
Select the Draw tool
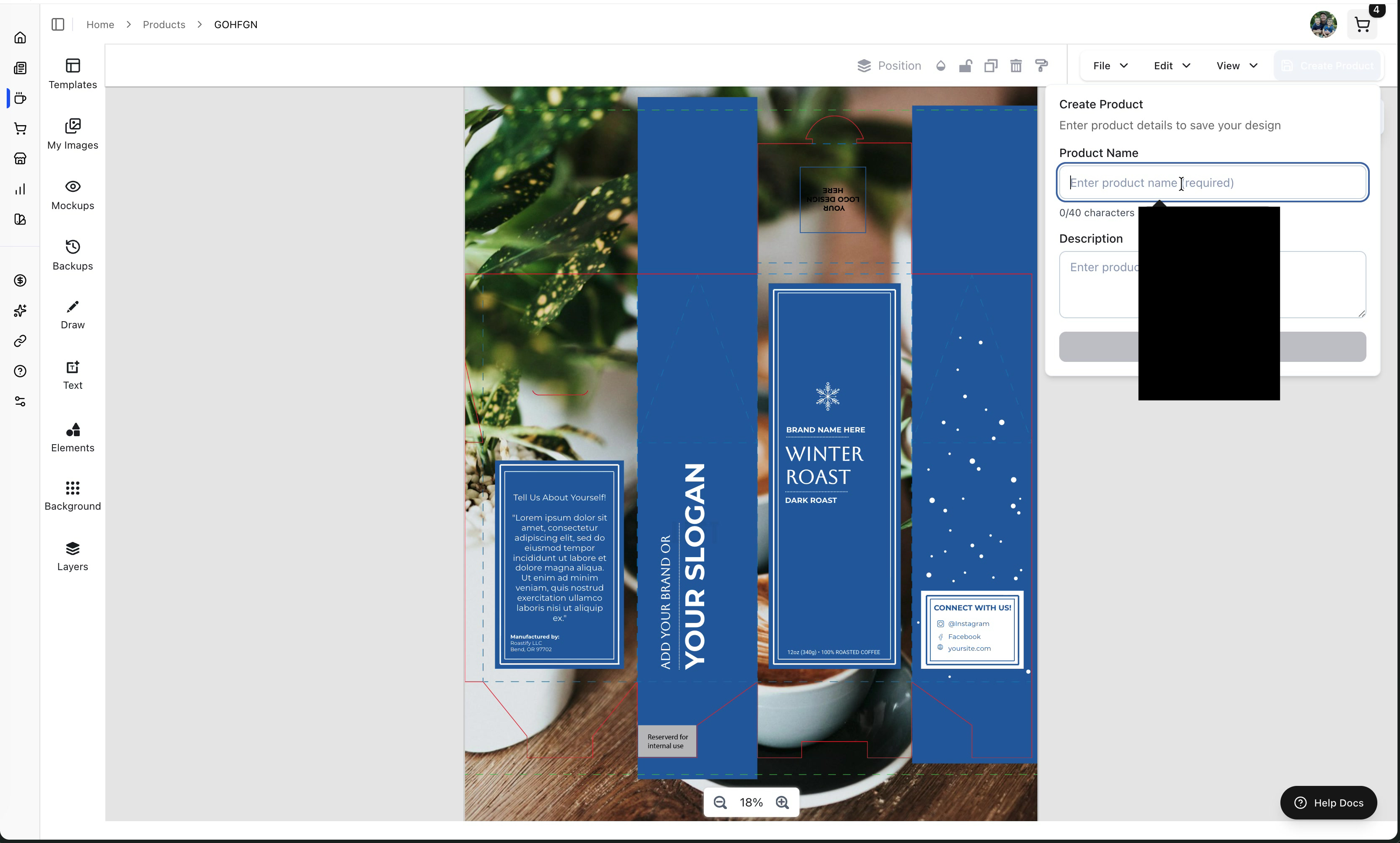(x=72, y=314)
